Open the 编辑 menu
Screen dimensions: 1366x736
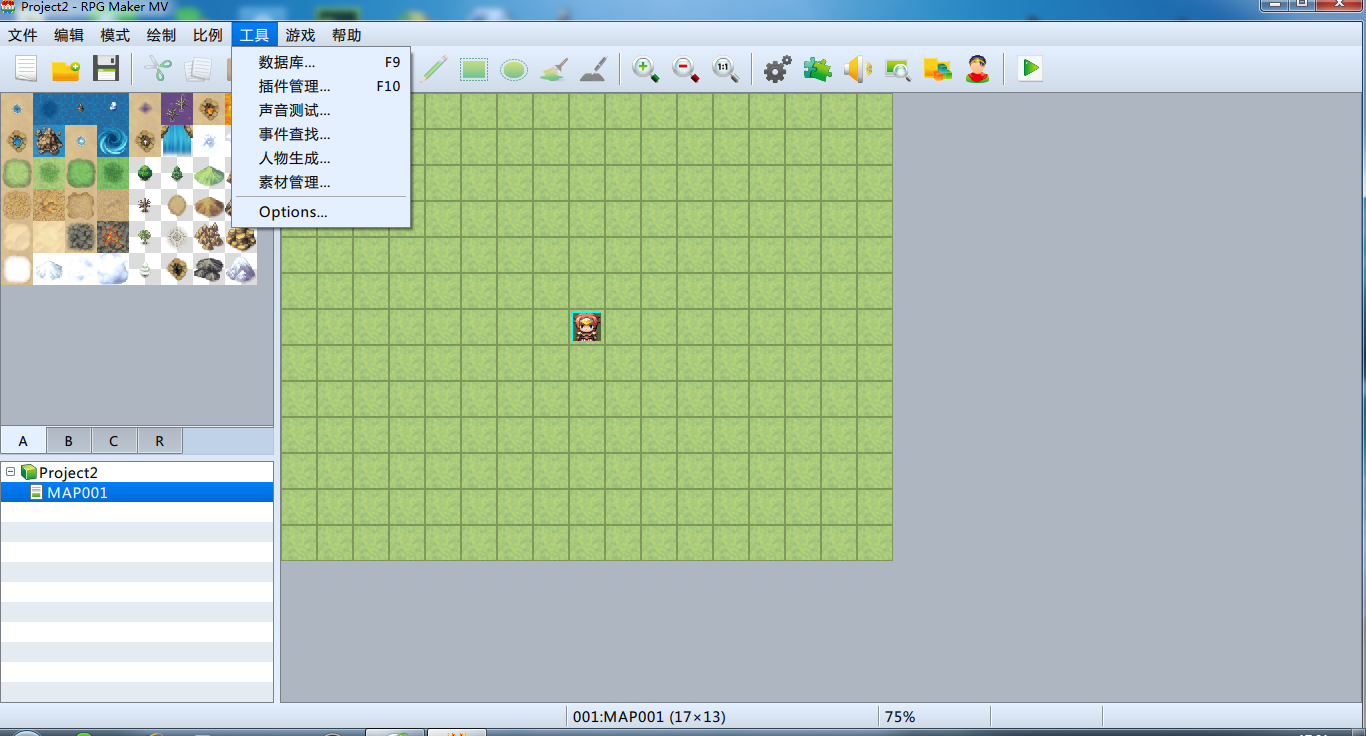[69, 35]
